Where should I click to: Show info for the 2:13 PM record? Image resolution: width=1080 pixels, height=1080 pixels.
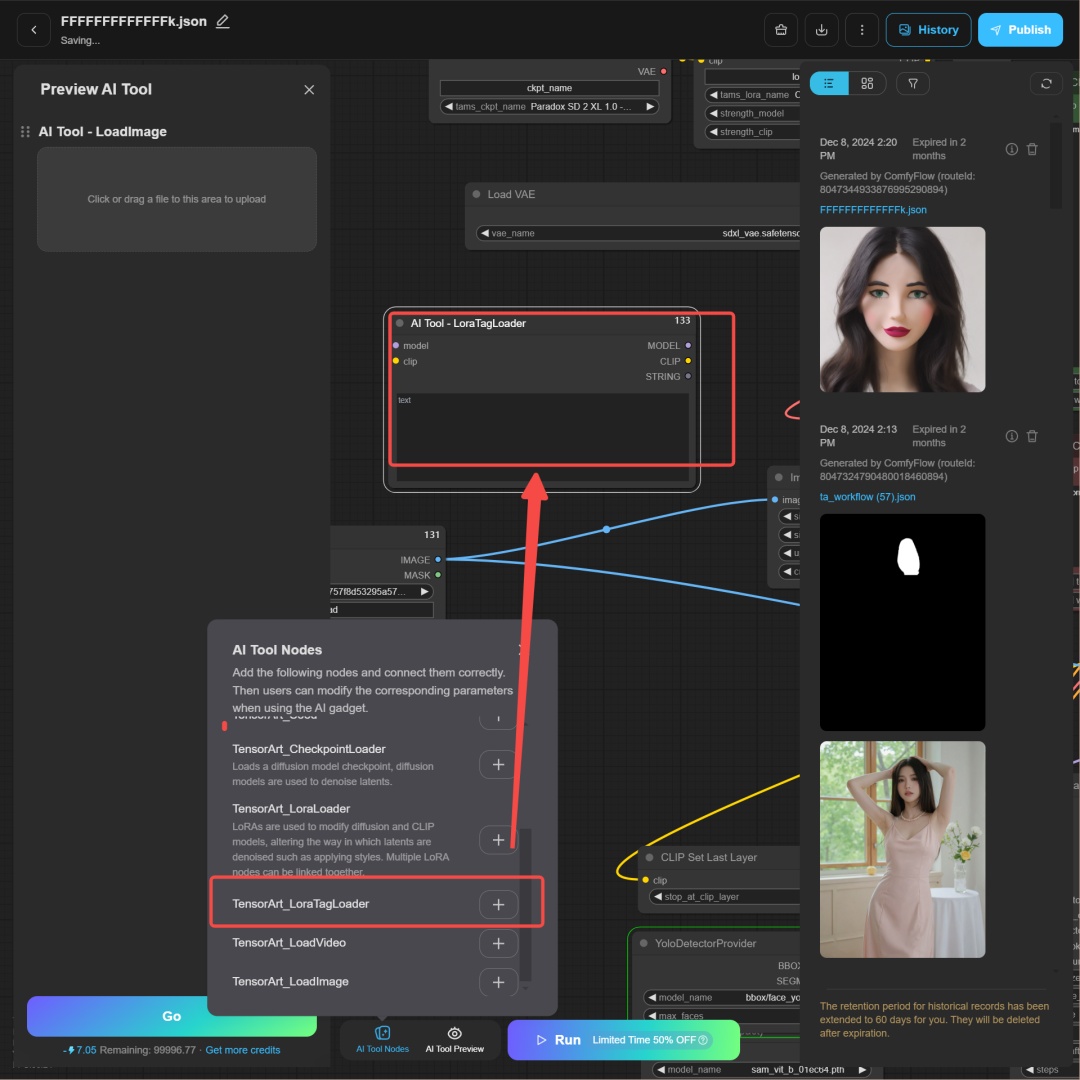point(1011,436)
